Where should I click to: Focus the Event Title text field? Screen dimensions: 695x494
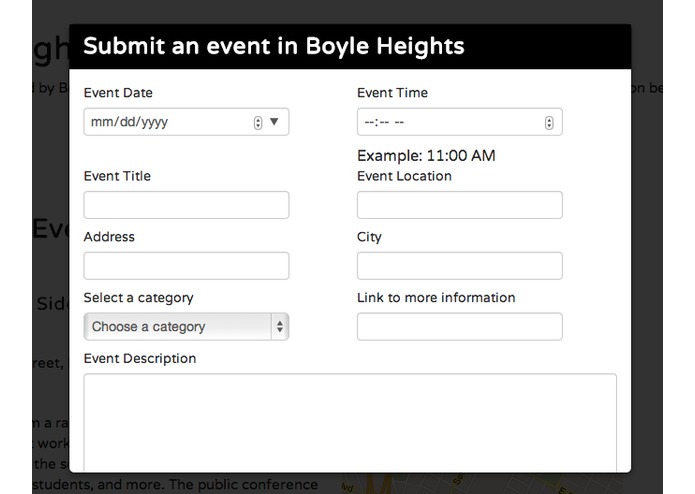coord(186,205)
